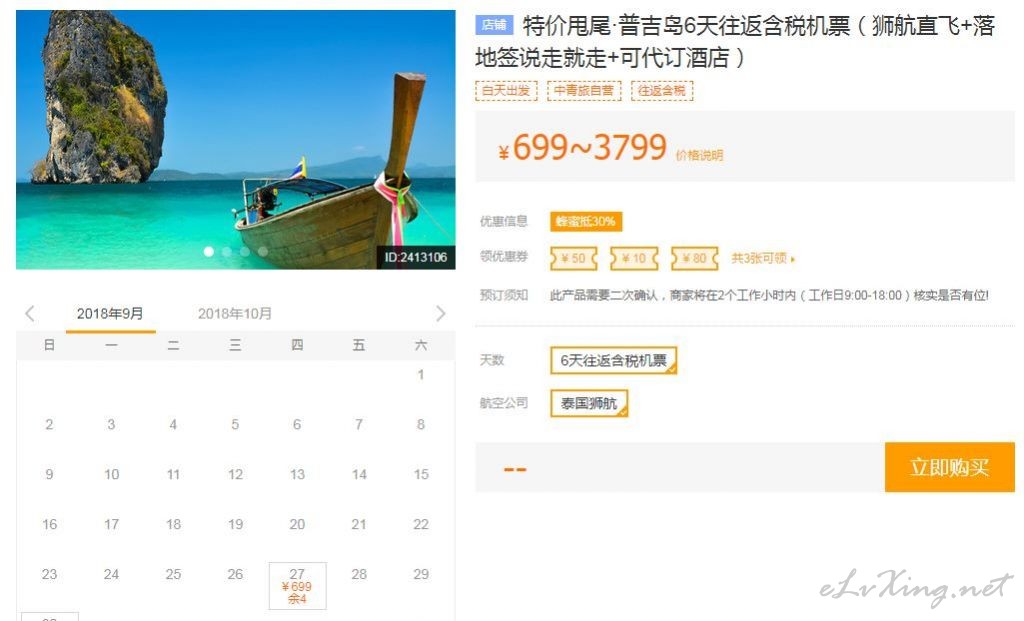Select date 9 in the calendar

click(49, 474)
